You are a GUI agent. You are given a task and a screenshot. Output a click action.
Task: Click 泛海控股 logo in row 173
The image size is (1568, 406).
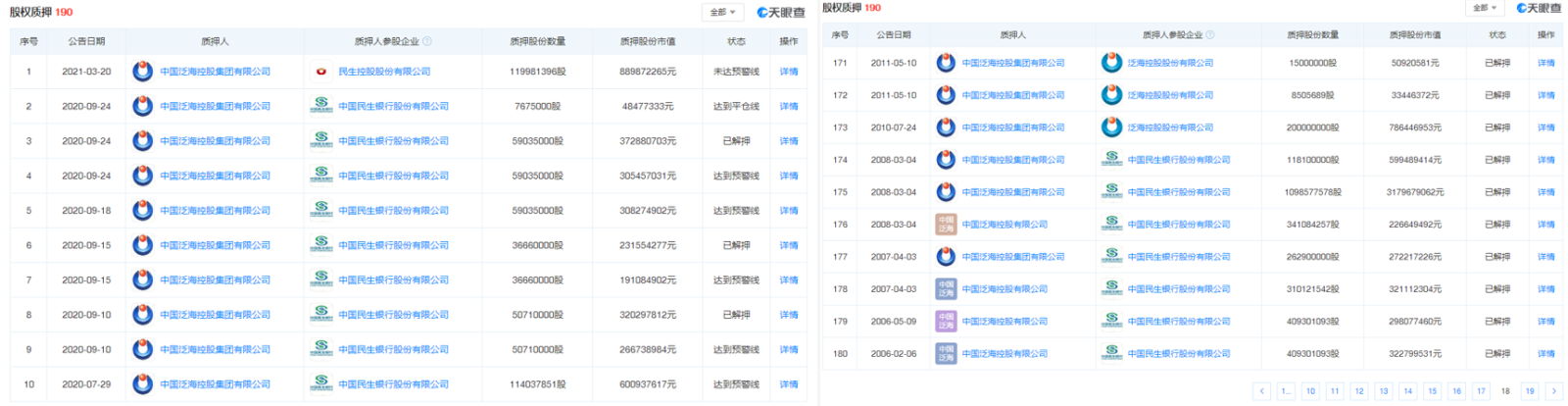pyautogui.click(x=1111, y=127)
